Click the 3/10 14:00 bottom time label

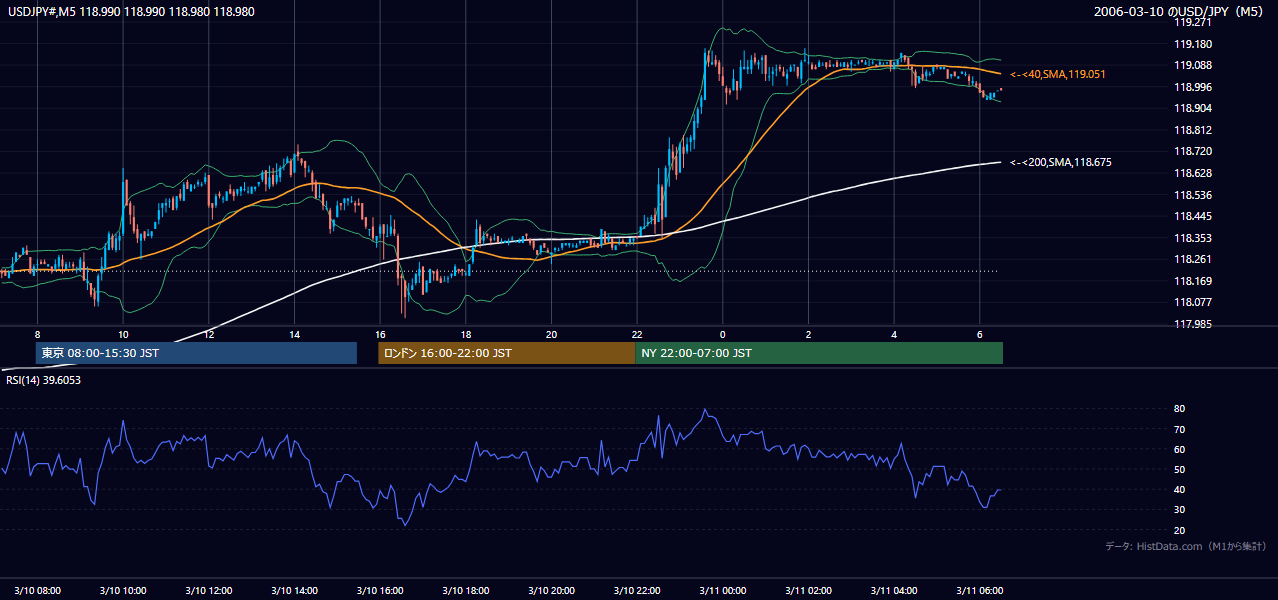(x=295, y=590)
